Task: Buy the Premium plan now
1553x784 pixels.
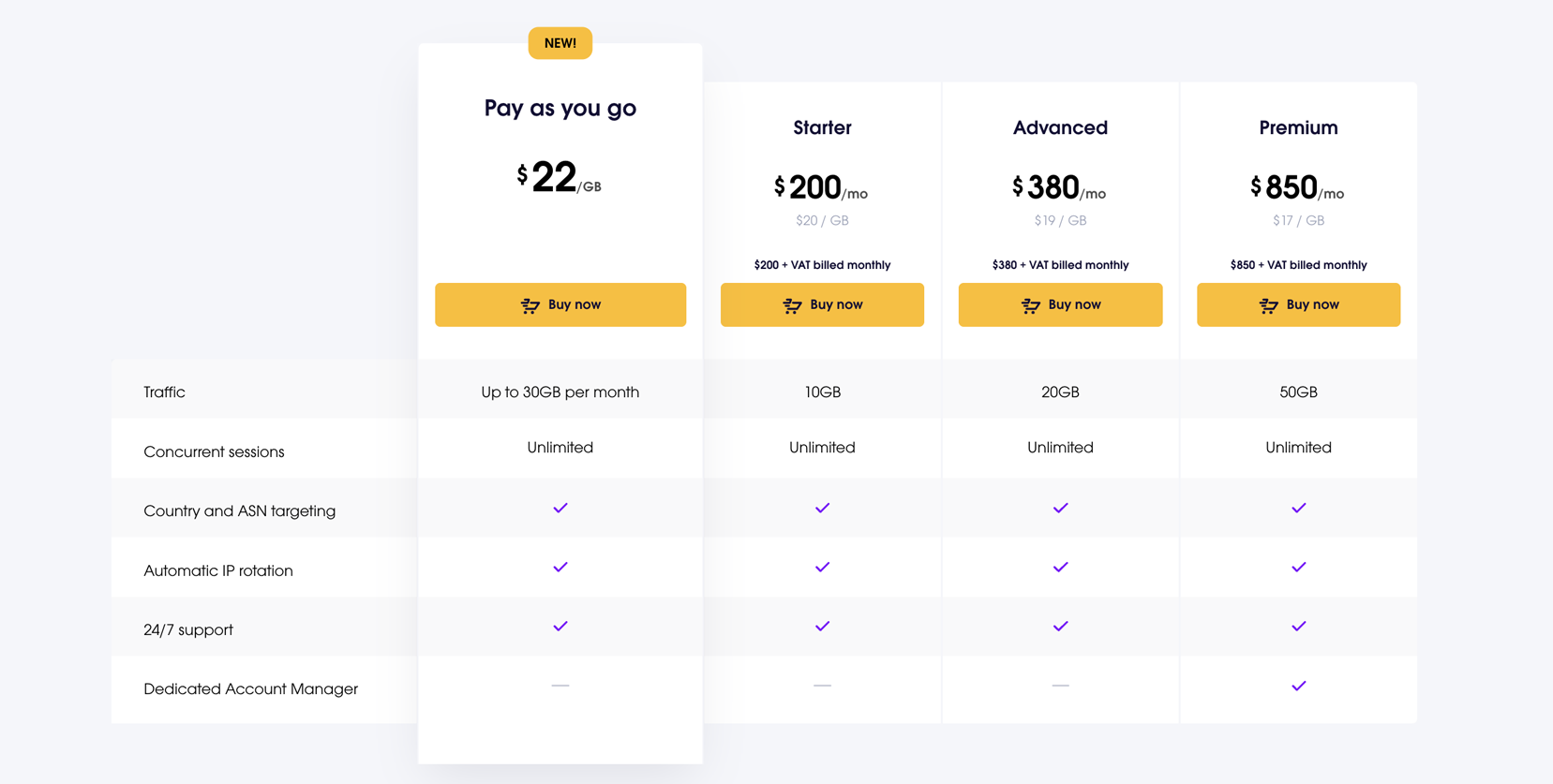Action: coord(1298,304)
